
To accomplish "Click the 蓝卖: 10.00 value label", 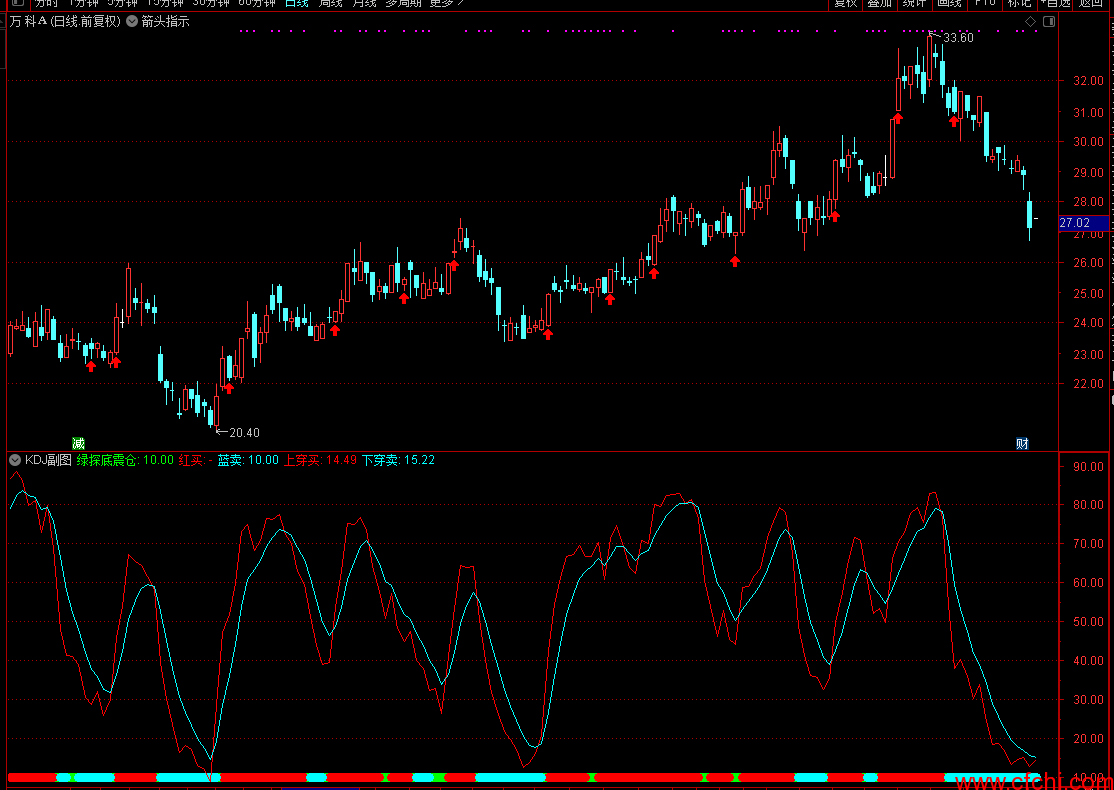I will coord(248,460).
